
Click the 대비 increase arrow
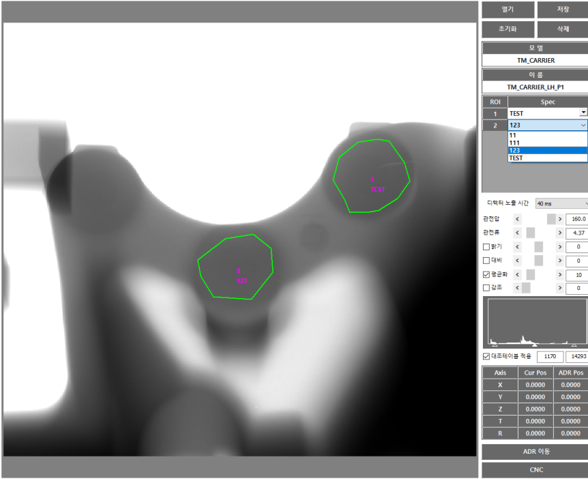pyautogui.click(x=560, y=261)
